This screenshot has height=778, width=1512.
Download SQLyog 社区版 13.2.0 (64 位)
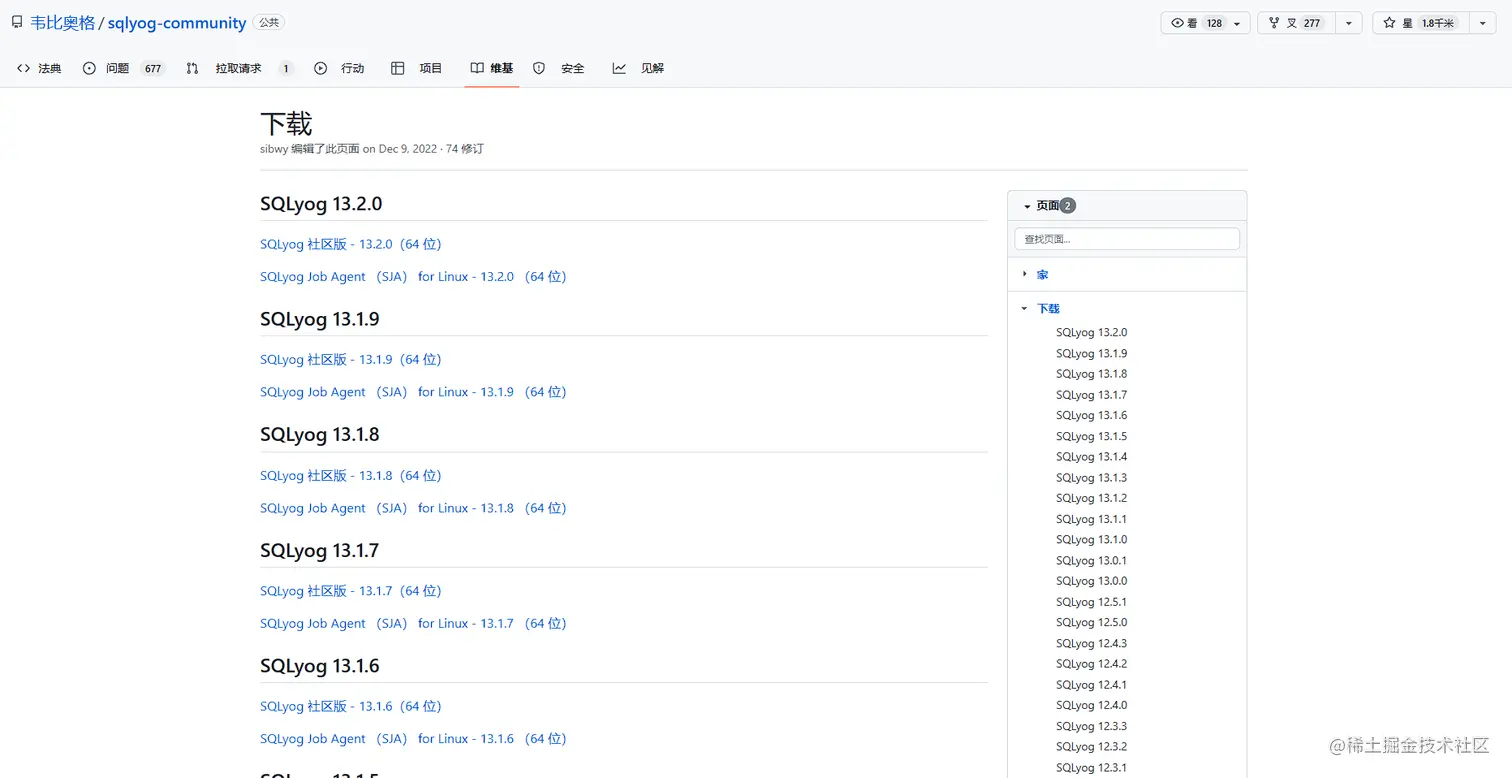tap(351, 244)
